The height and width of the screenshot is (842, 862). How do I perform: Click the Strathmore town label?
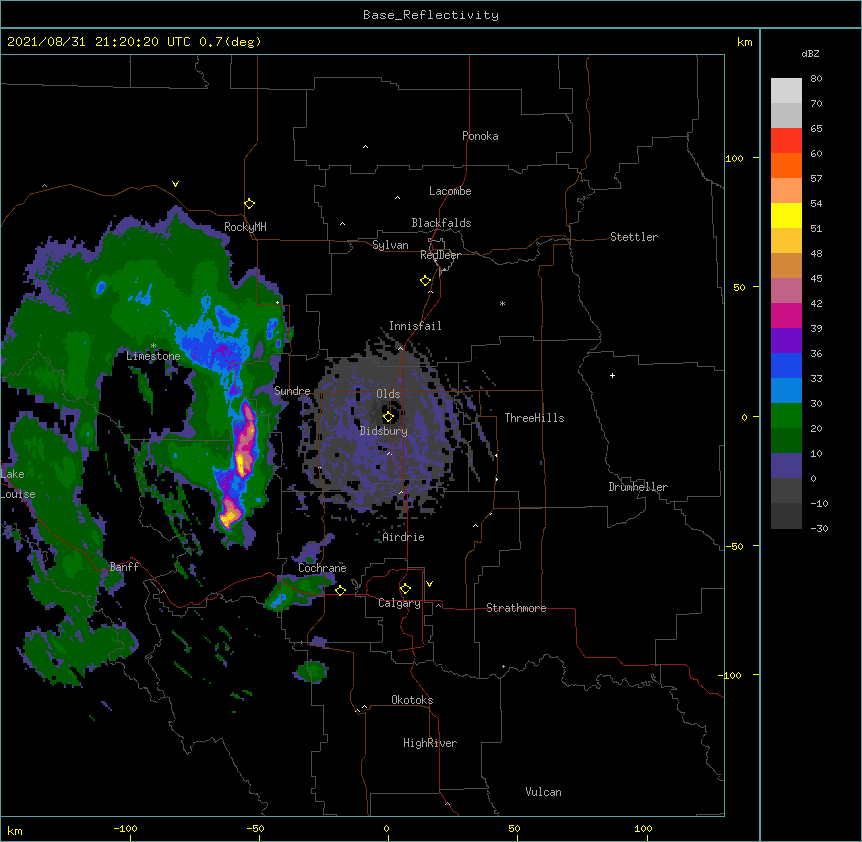click(516, 608)
